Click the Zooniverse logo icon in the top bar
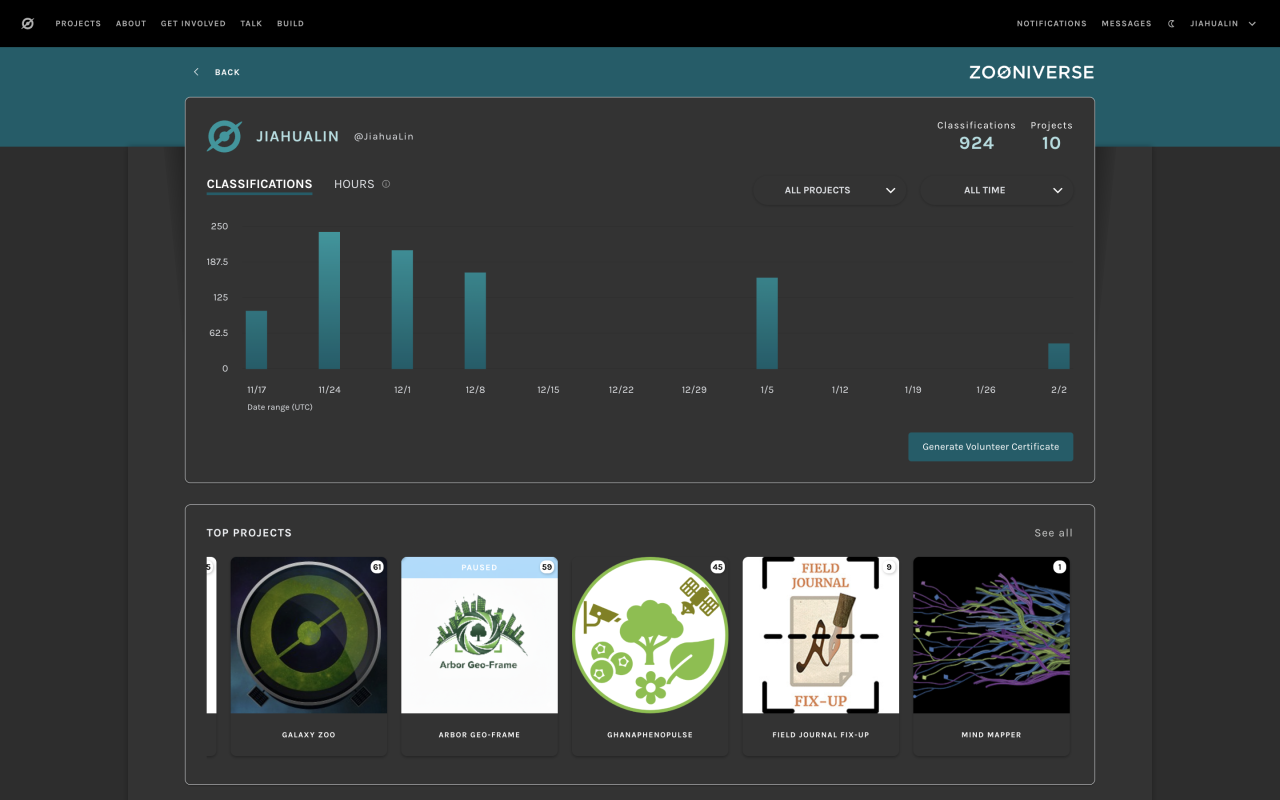Screen dimensions: 1280x800 point(28,23)
